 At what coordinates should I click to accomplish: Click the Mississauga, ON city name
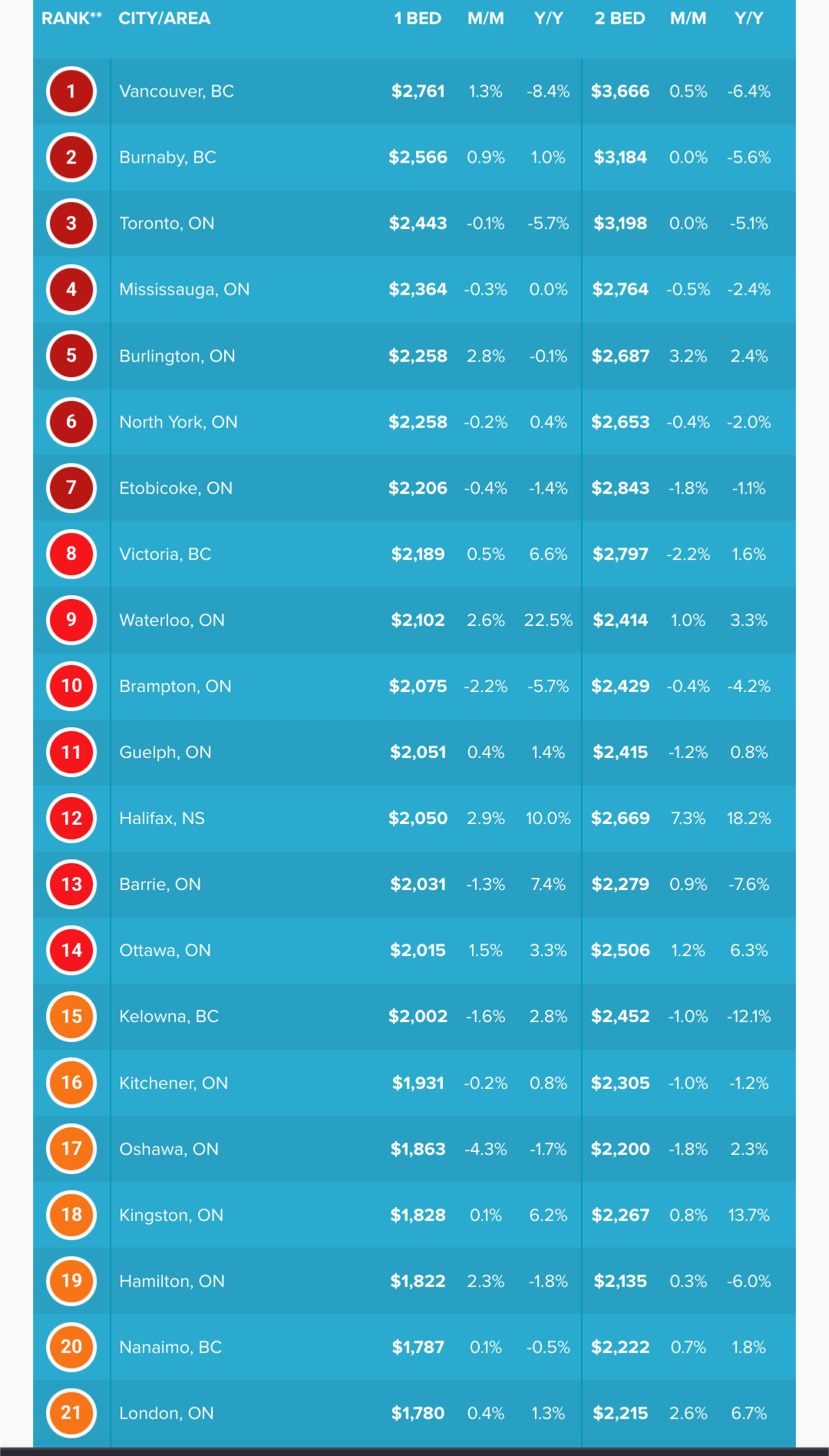point(184,290)
